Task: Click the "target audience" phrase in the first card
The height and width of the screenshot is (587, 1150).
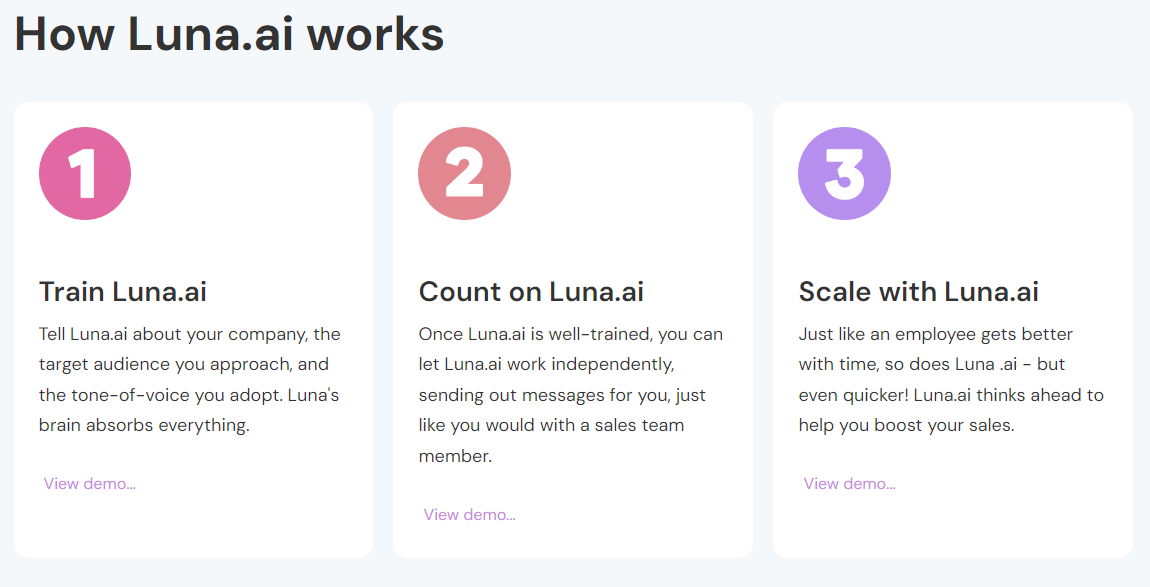Action: point(97,364)
